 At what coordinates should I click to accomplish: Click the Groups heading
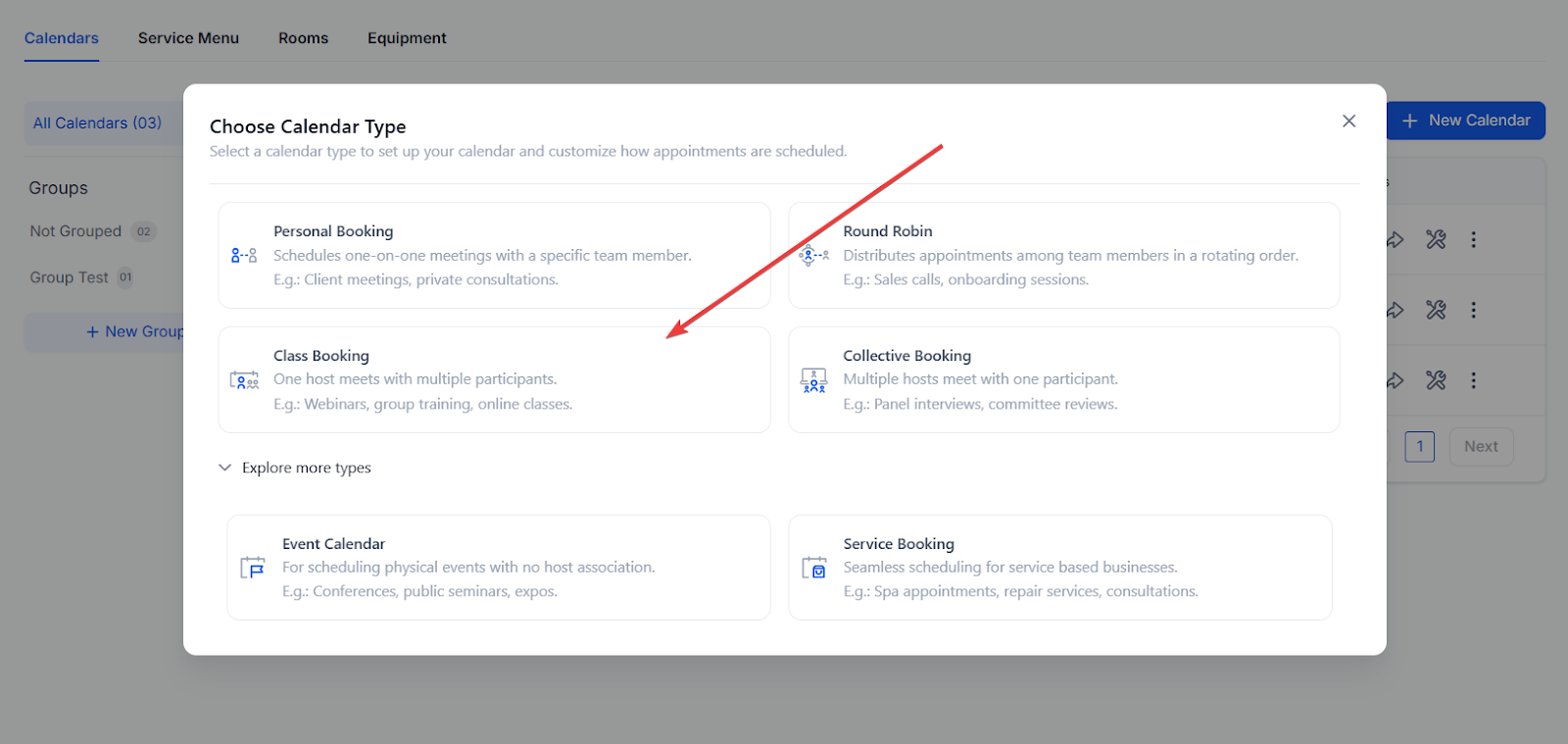coord(58,188)
